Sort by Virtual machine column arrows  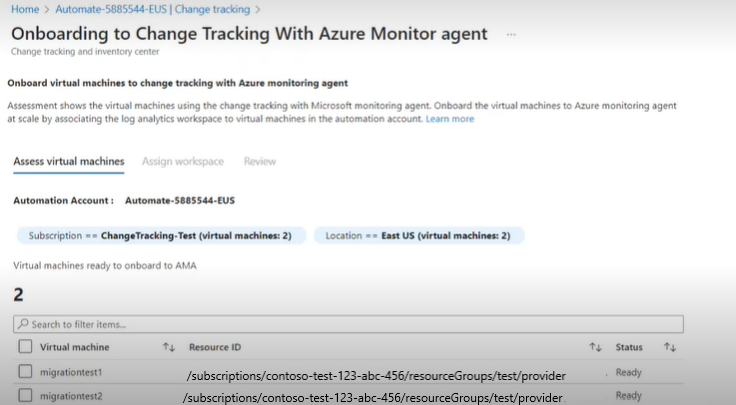[169, 347]
